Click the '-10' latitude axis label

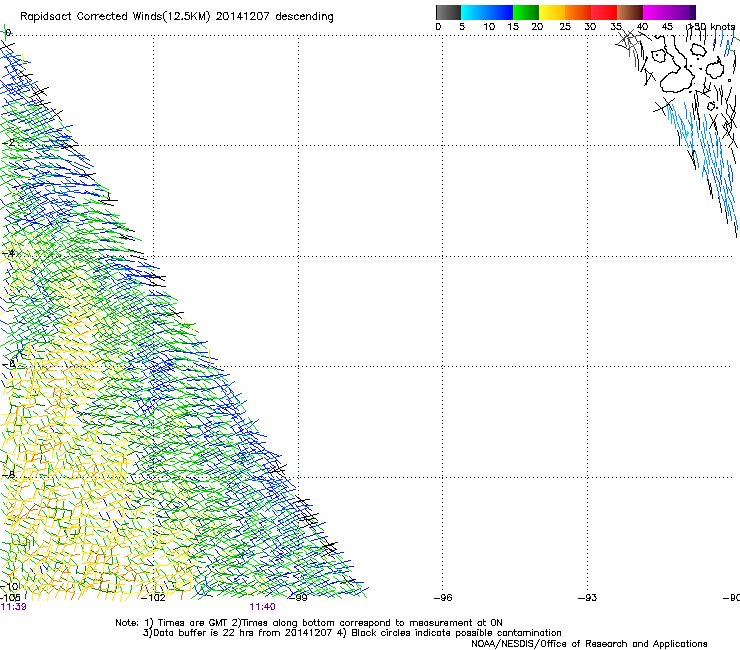click(9, 586)
